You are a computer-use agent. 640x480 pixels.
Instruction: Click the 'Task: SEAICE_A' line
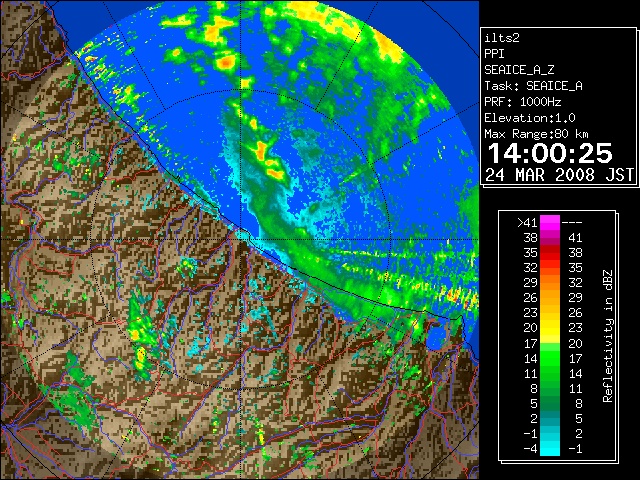(533, 86)
